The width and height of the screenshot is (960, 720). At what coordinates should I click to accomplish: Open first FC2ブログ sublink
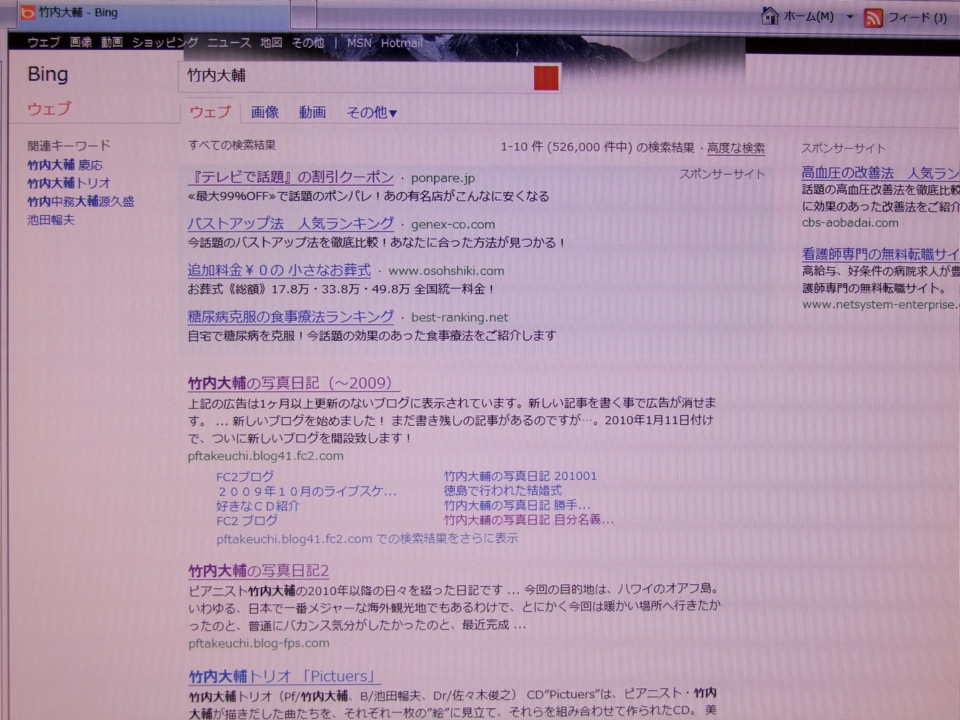246,476
